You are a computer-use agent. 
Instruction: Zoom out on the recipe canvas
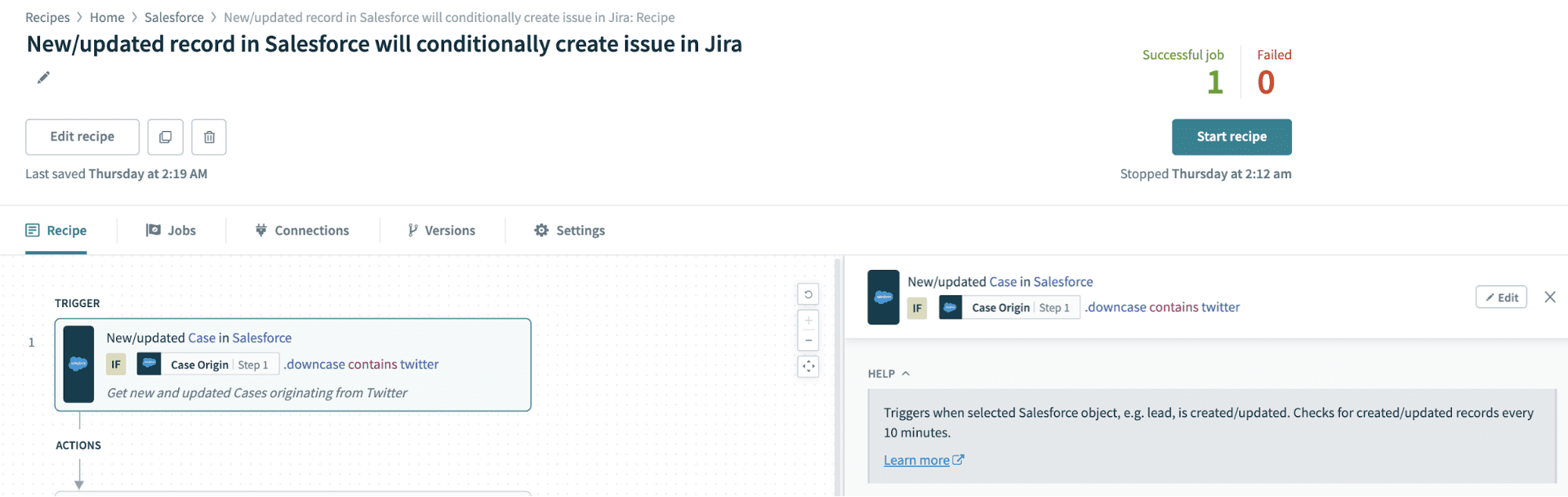point(808,341)
